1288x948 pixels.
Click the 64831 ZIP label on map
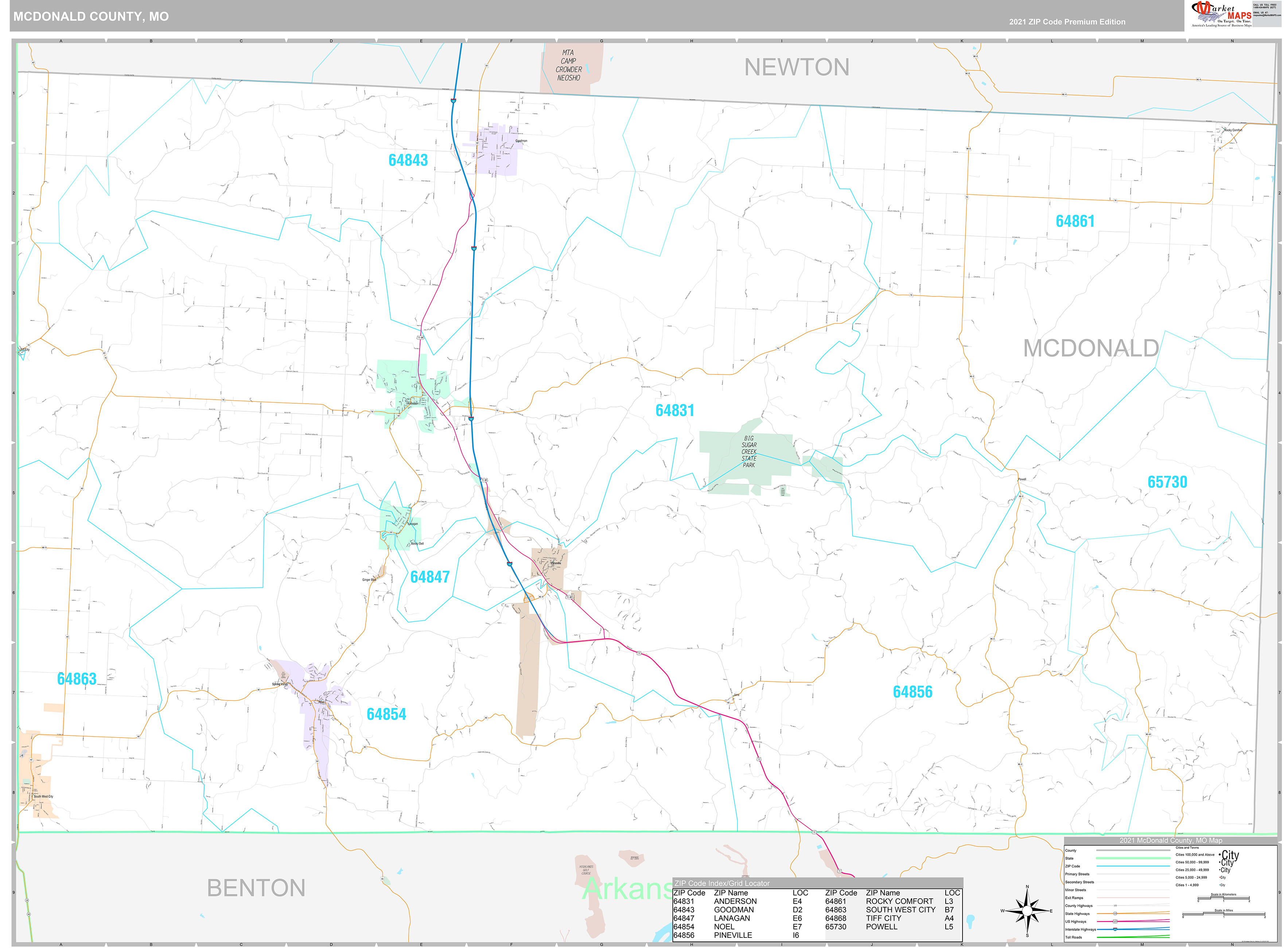tap(675, 410)
